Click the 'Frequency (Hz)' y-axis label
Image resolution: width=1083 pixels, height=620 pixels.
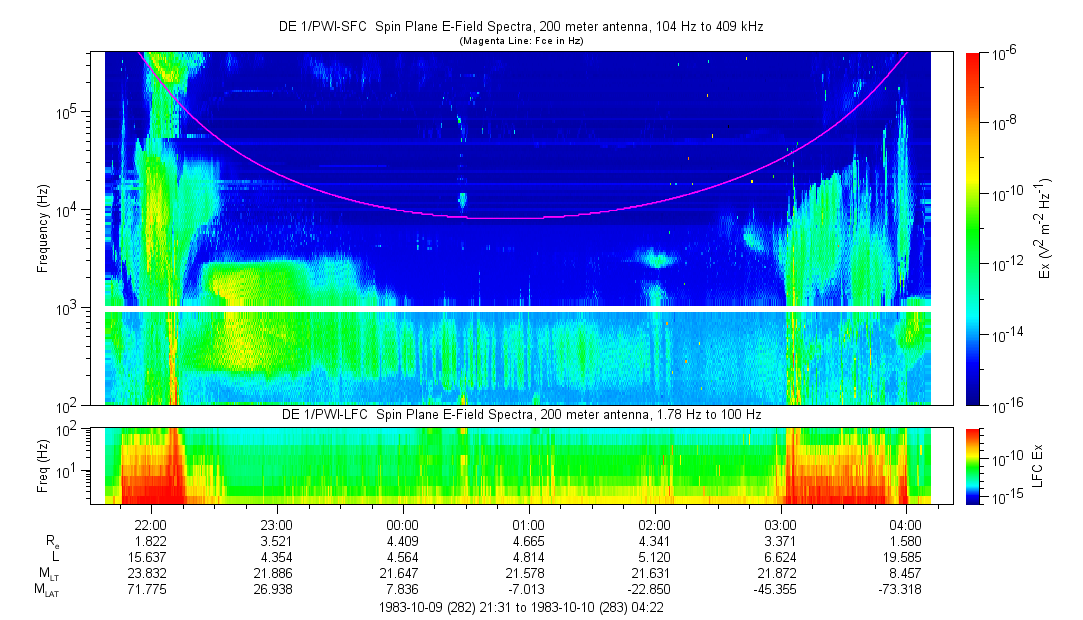(43, 228)
